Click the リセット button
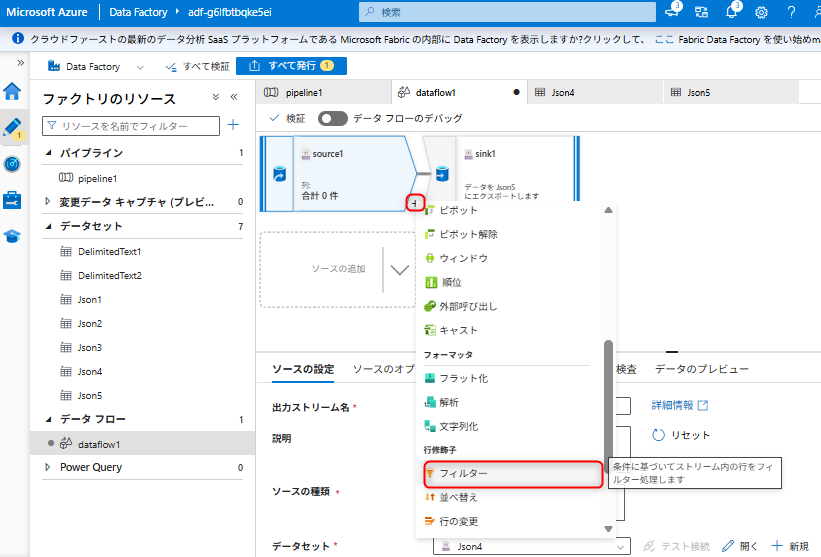 tap(681, 435)
